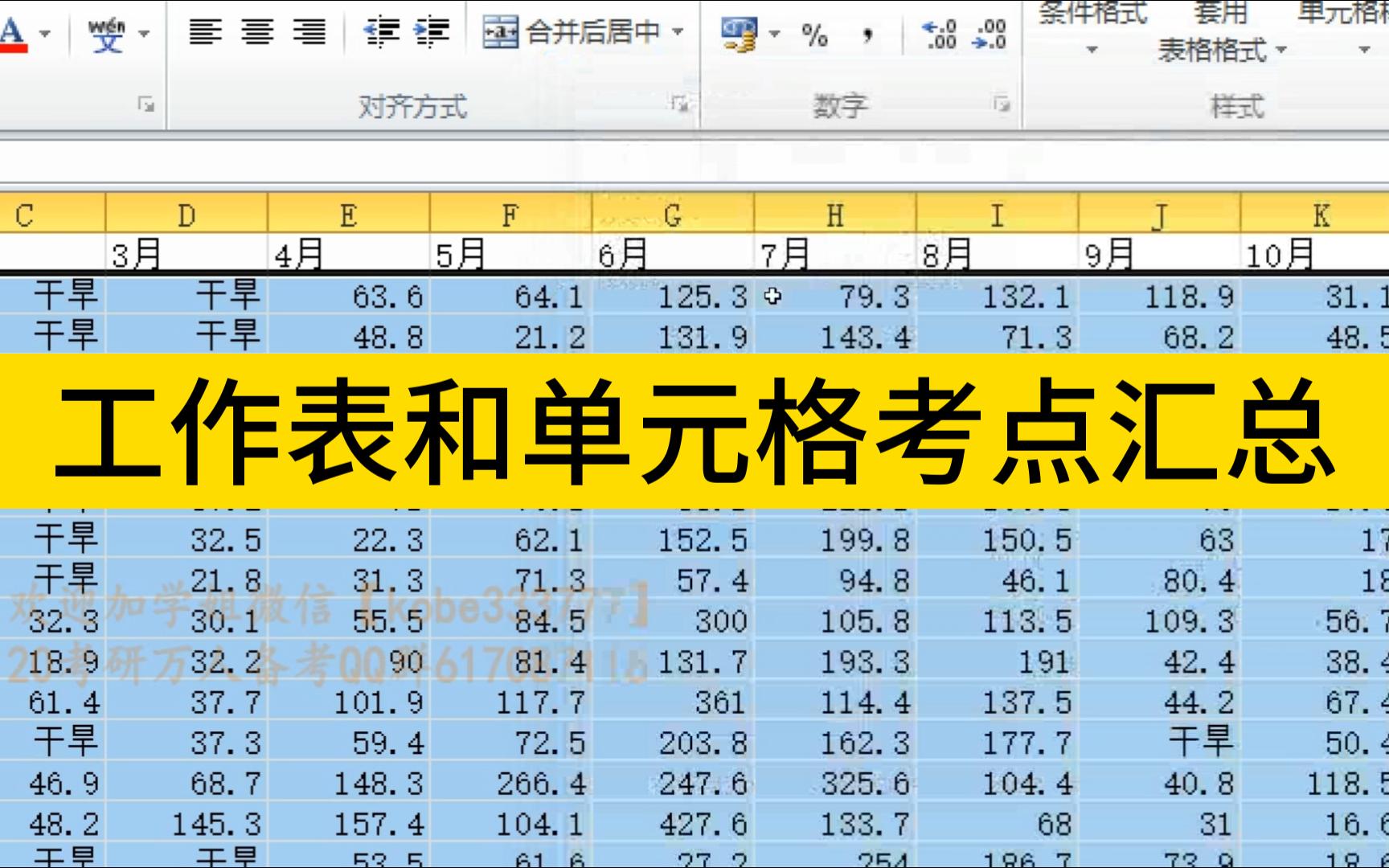The height and width of the screenshot is (868, 1389).
Task: Apply comma style format
Action: pos(868,35)
